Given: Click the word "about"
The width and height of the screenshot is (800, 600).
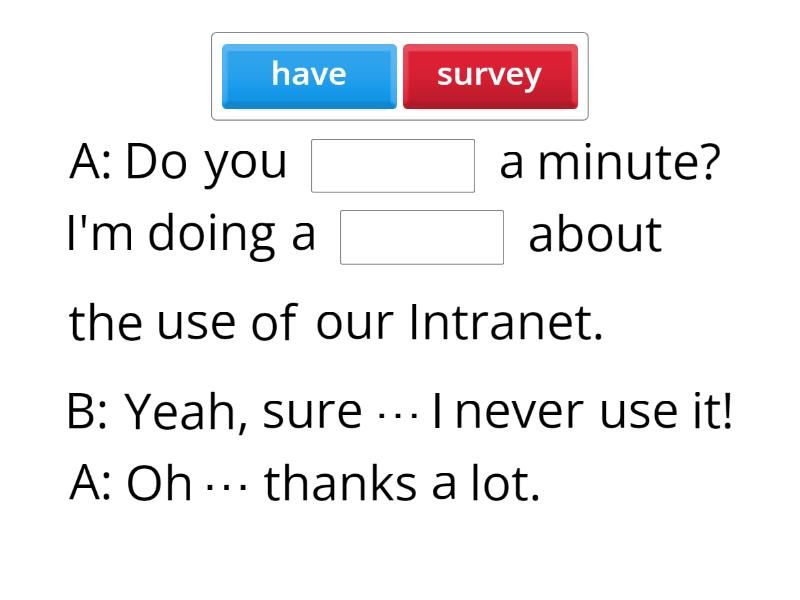Looking at the screenshot, I should coord(595,235).
